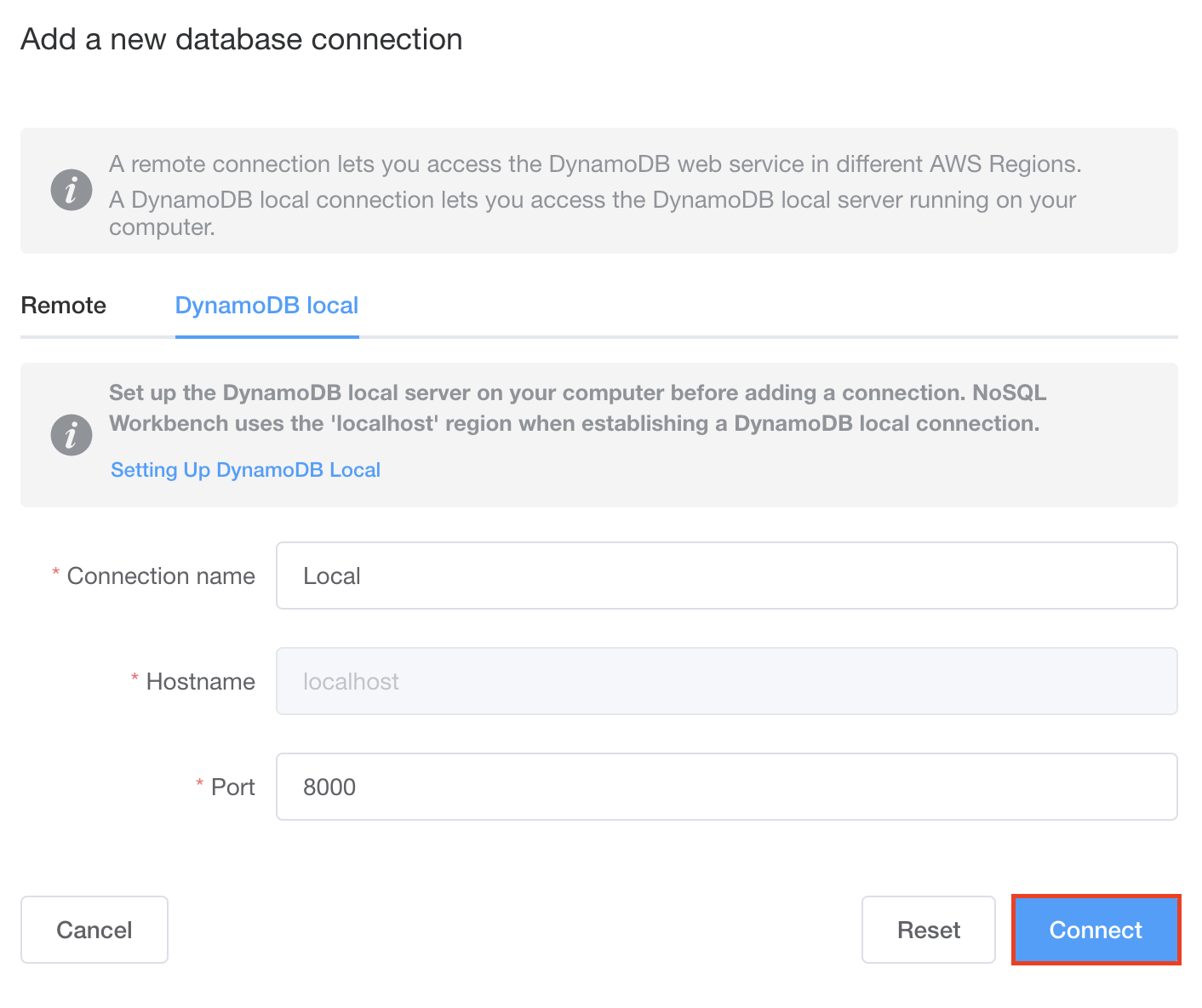Focus the Connection name field
The height and width of the screenshot is (1008, 1202).
pyautogui.click(x=727, y=576)
